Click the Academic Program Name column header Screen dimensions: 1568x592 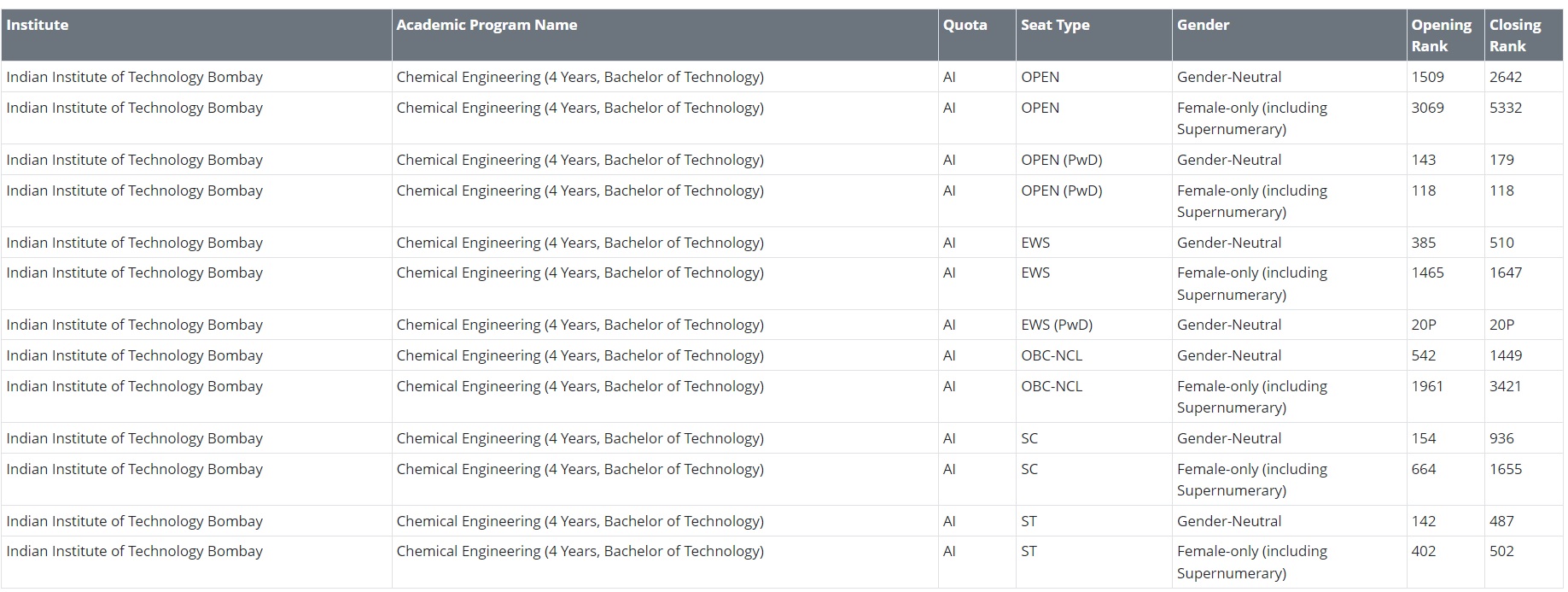tap(487, 26)
